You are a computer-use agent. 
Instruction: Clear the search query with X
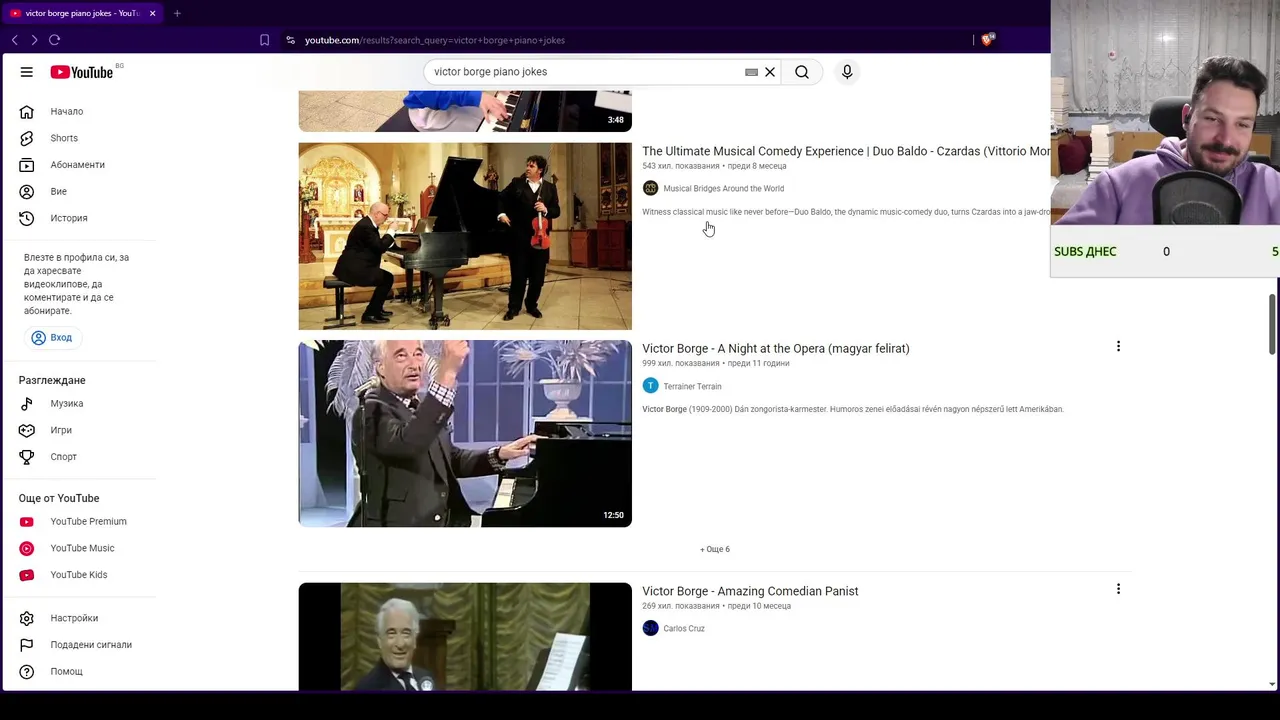pyautogui.click(x=770, y=72)
